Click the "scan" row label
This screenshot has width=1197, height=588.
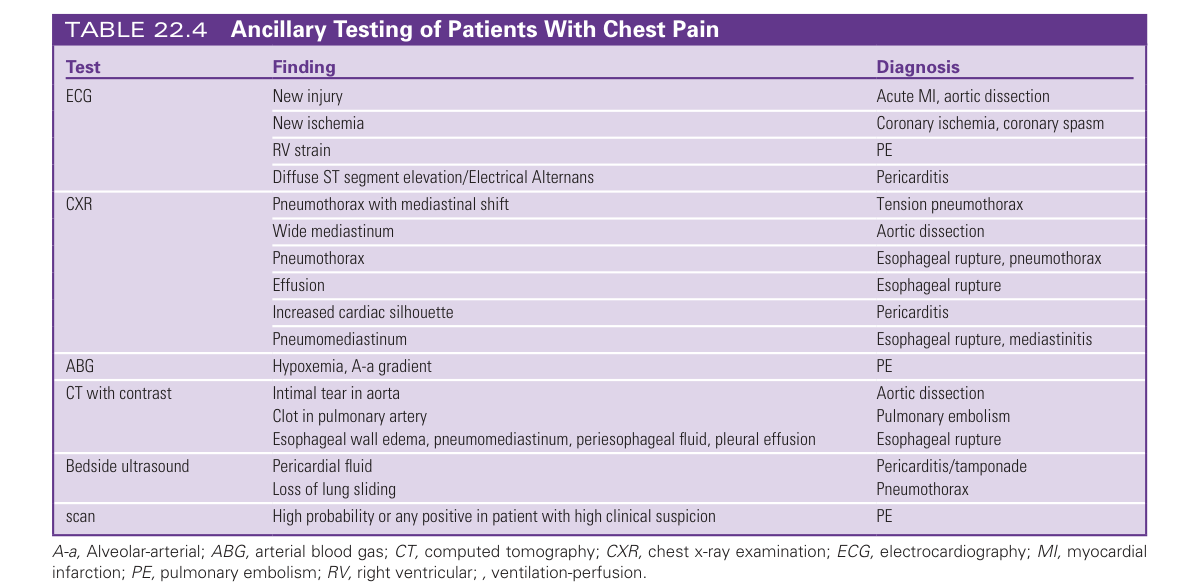[x=83, y=517]
